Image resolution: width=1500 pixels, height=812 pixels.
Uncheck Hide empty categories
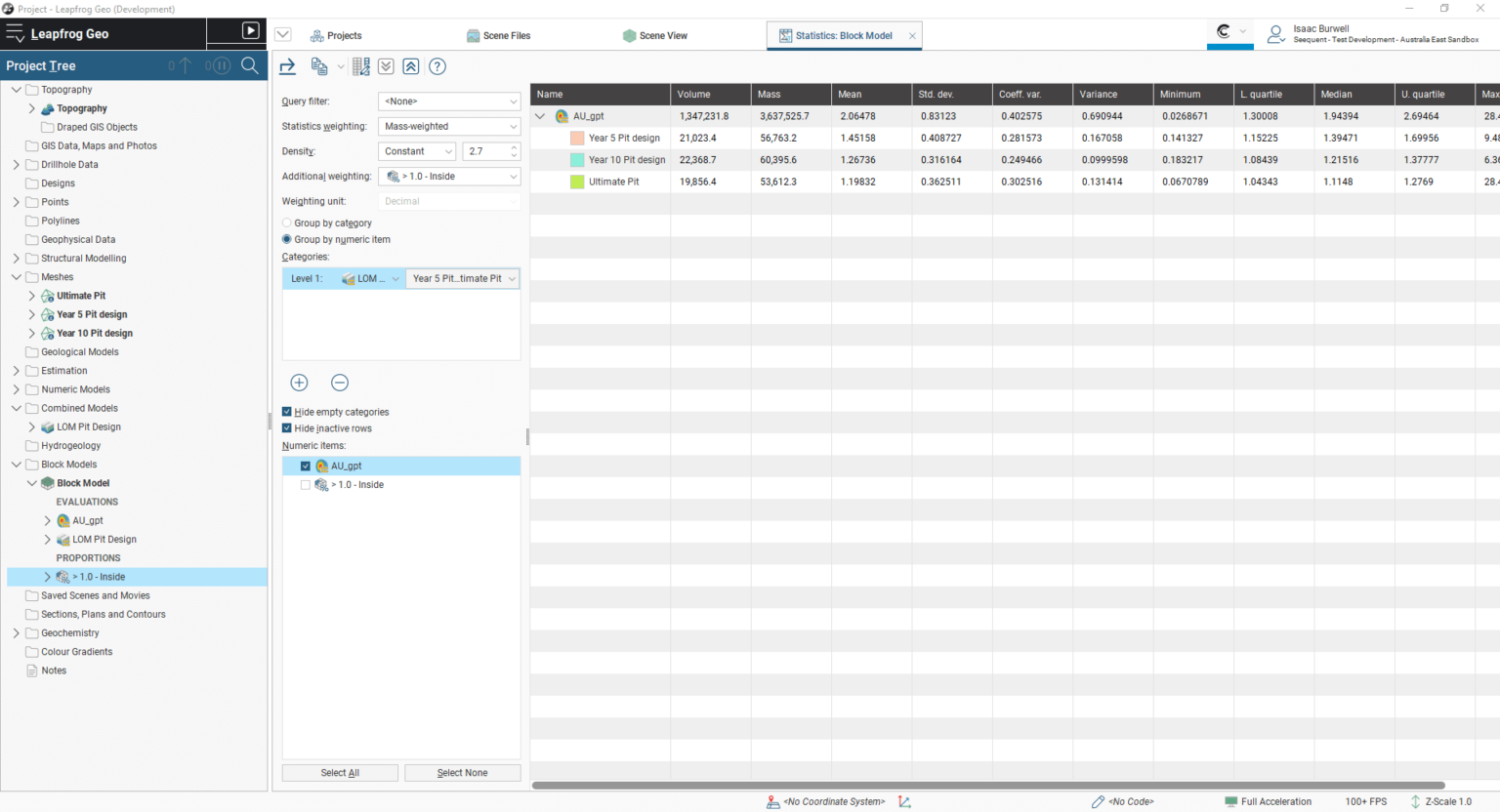tap(286, 412)
